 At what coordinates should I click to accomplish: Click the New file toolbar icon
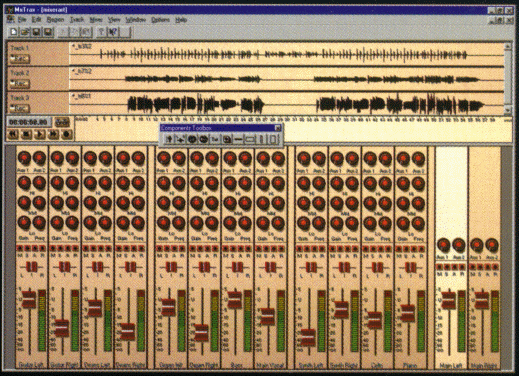coord(14,32)
